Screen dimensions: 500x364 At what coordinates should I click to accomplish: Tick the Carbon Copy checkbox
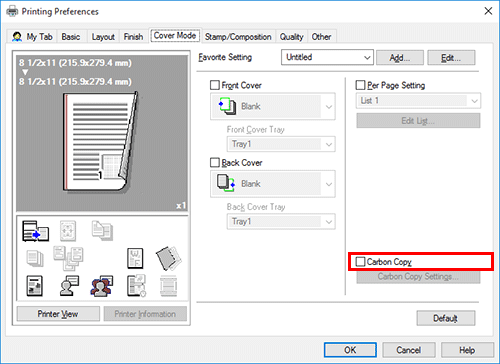[x=360, y=262]
